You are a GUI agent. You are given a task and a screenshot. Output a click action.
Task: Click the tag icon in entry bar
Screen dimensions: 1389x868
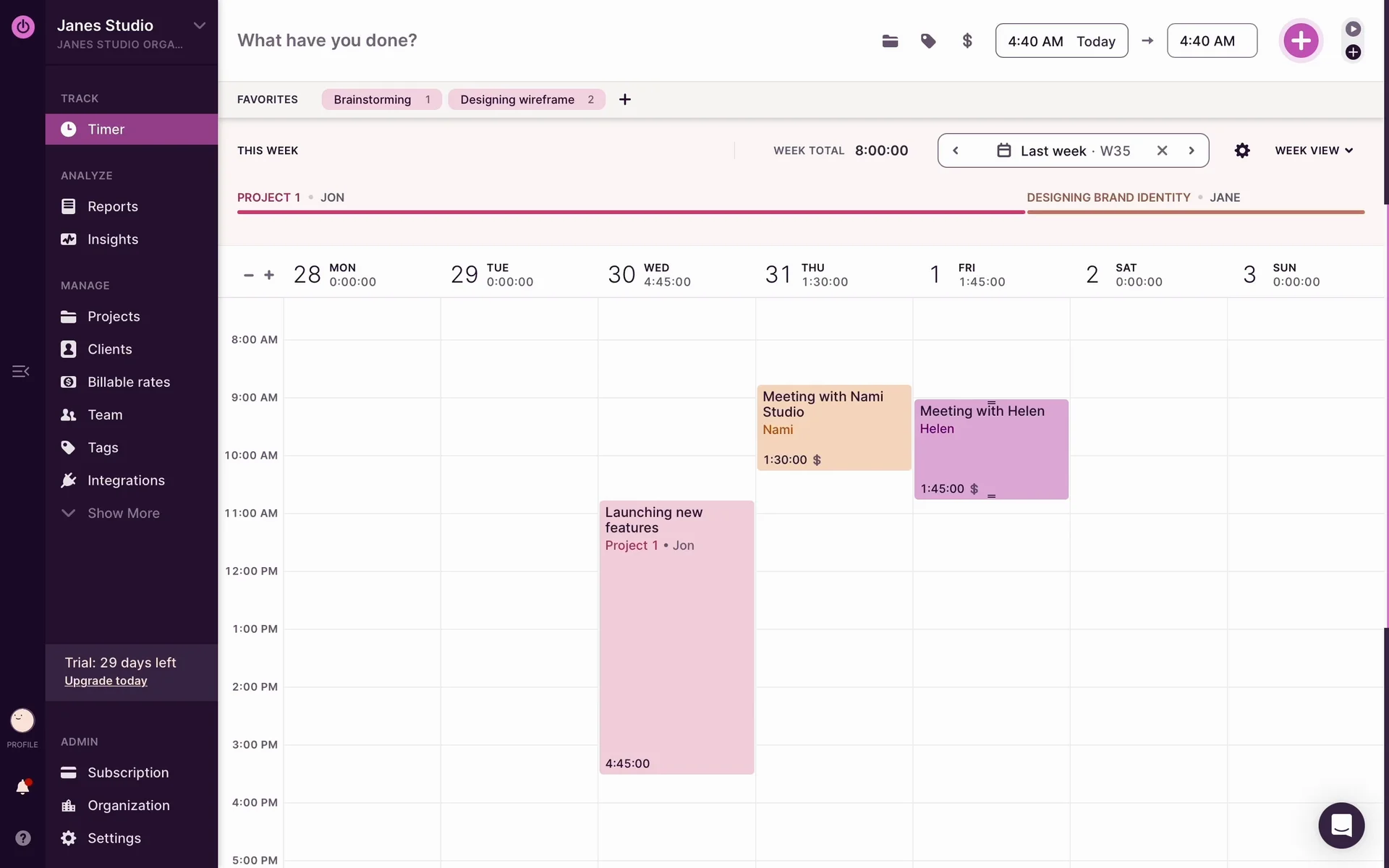(928, 41)
